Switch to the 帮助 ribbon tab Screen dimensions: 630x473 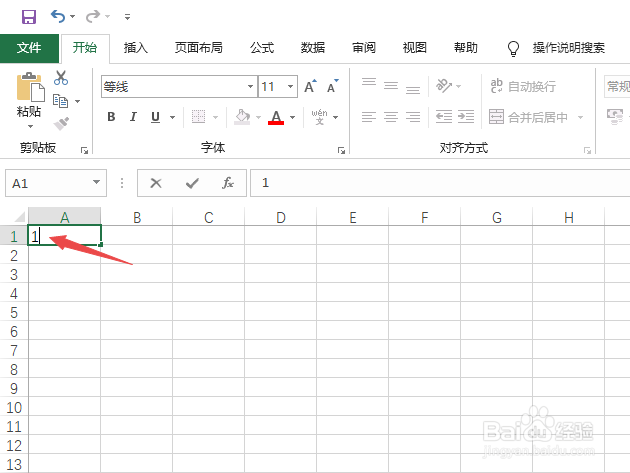(466, 48)
